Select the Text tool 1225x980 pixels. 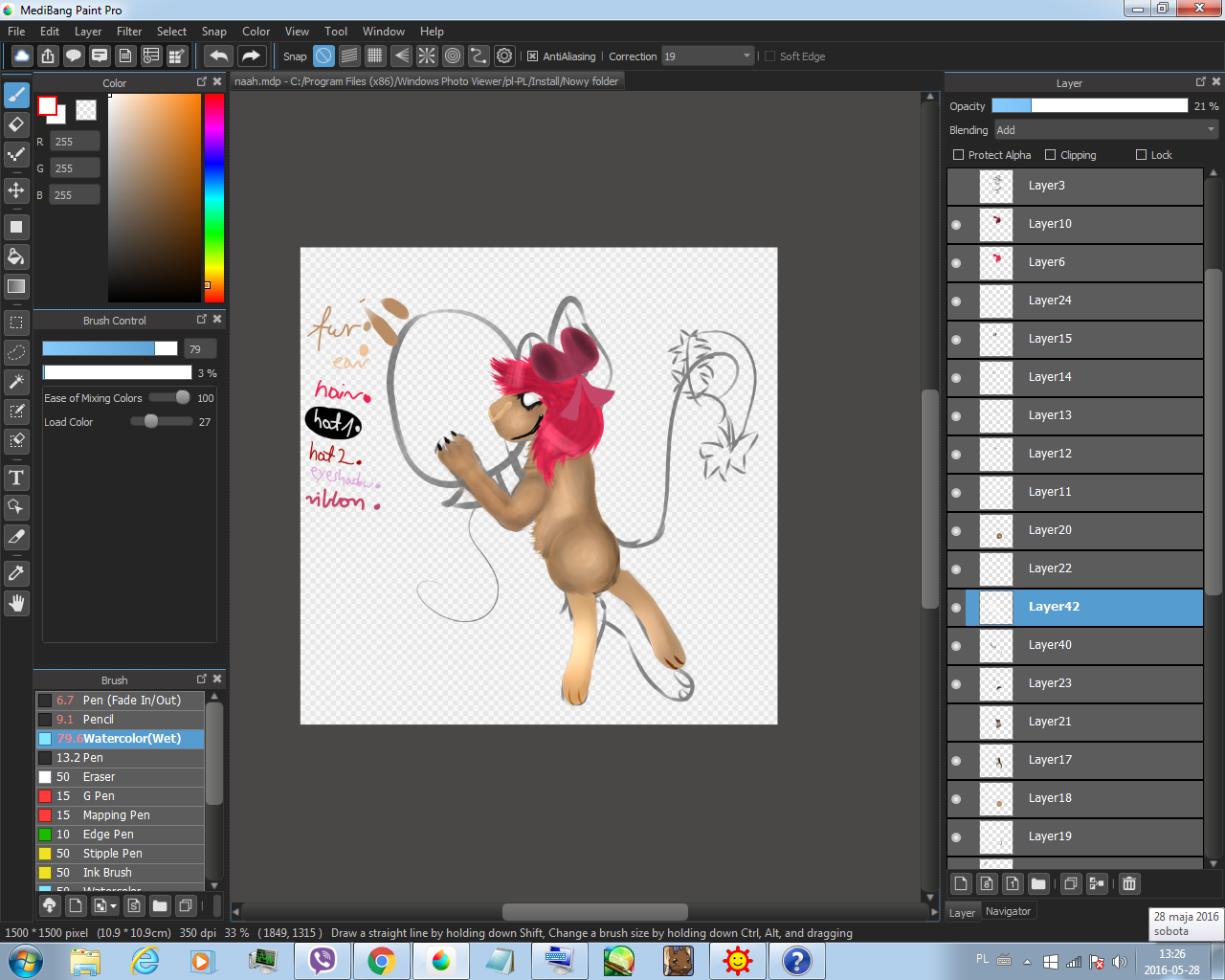coord(16,478)
